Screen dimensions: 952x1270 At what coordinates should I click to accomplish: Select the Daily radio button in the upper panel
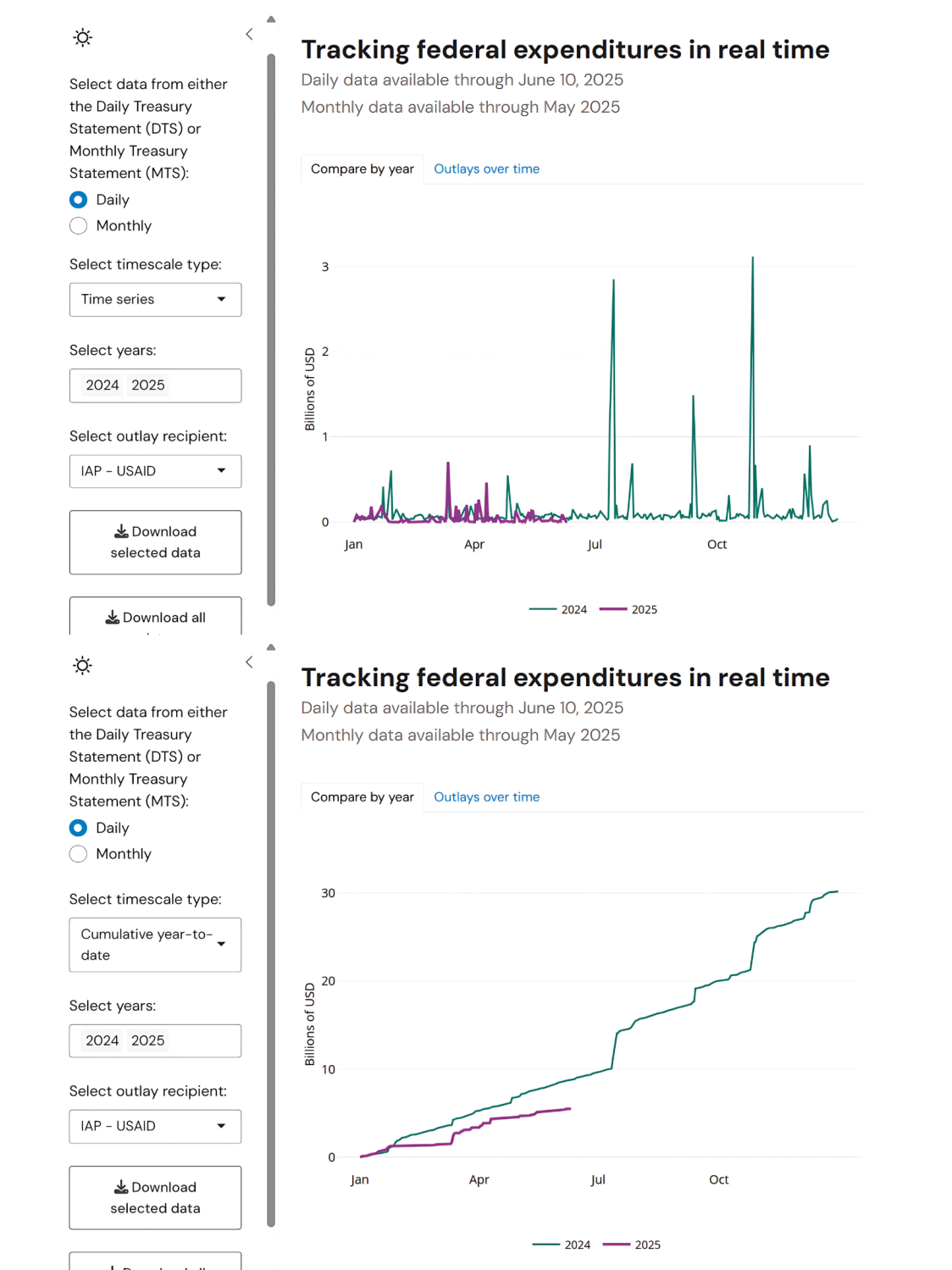pos(79,200)
